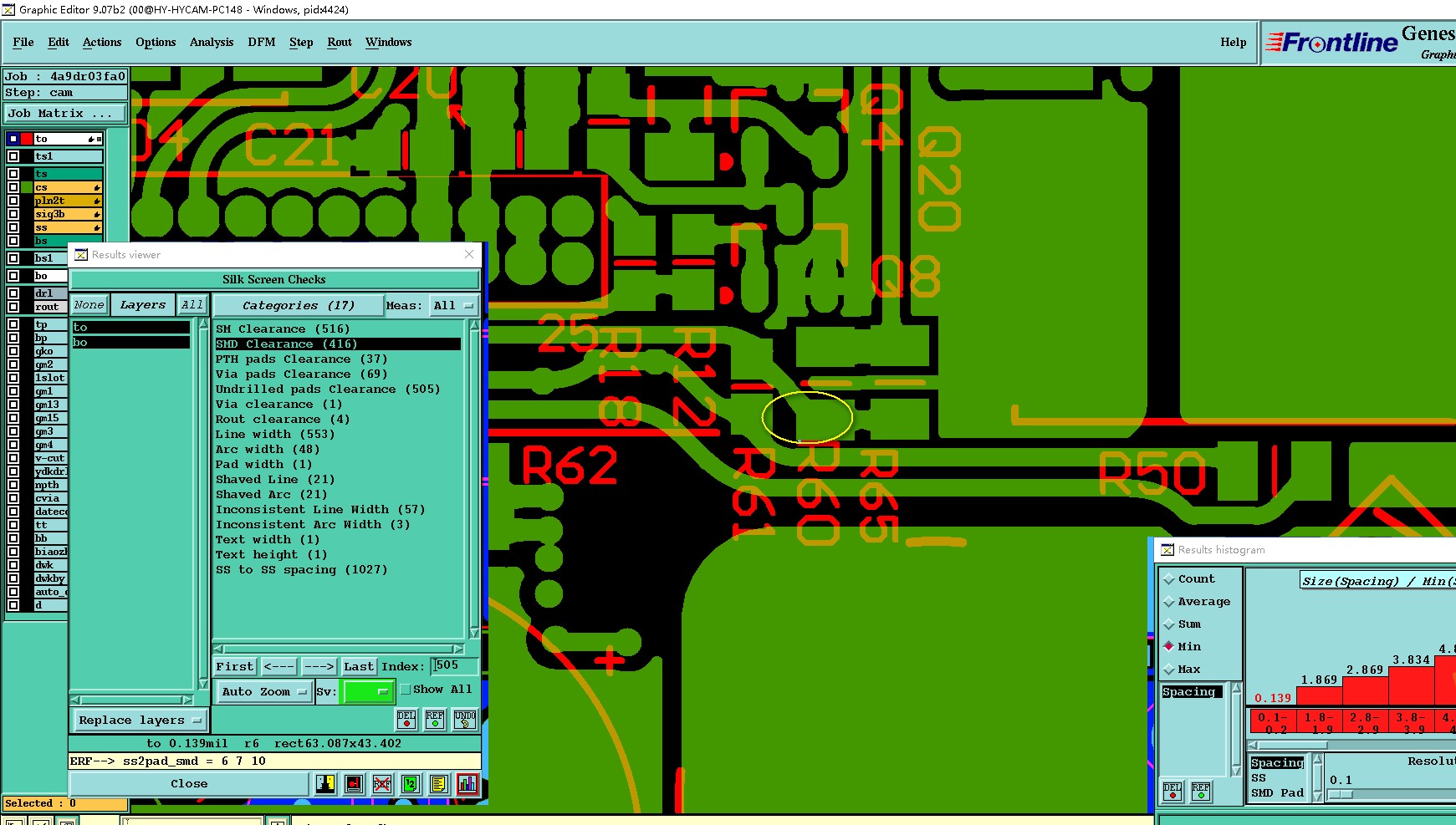
Task: Click the First result button
Action: pos(235,667)
